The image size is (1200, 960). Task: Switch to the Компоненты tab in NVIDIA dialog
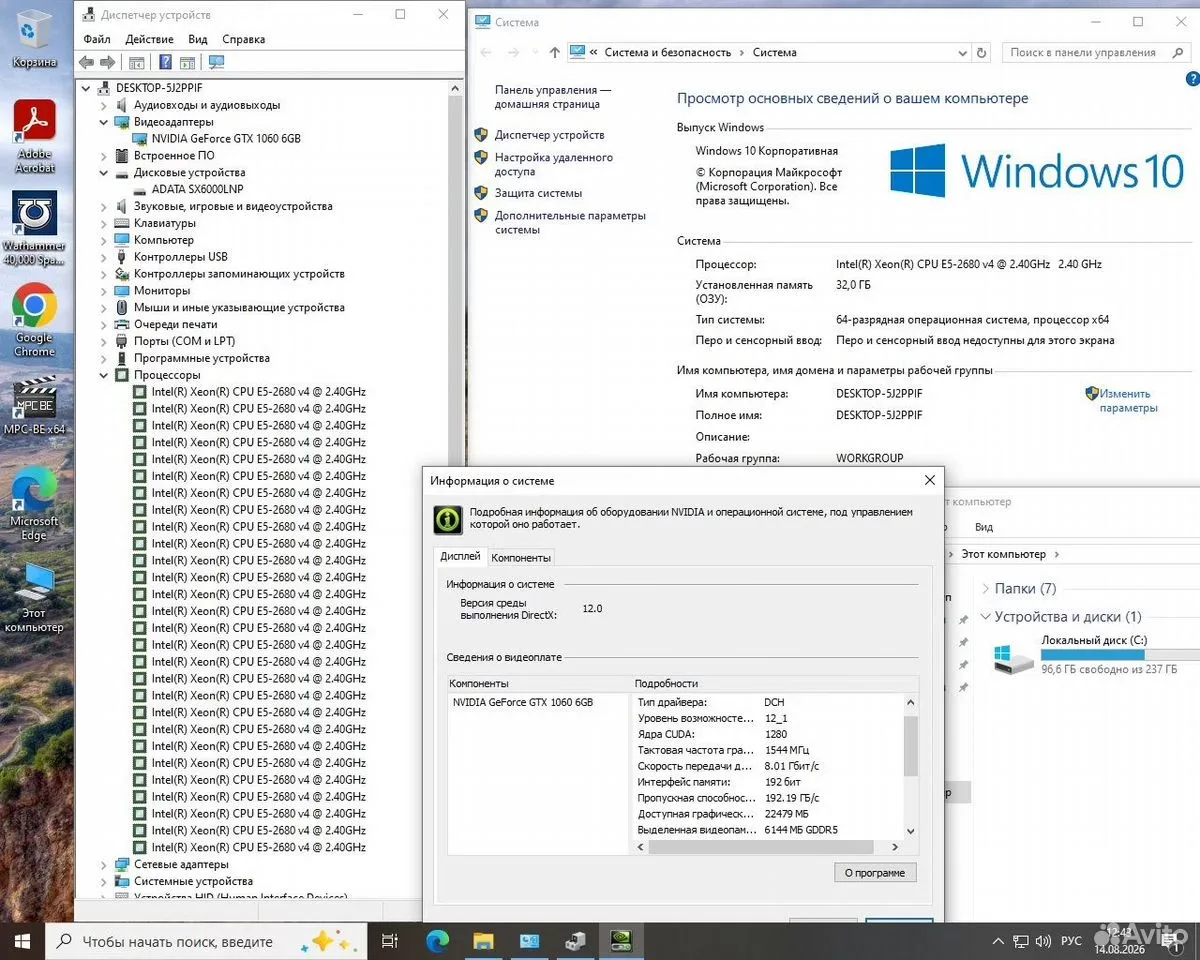(x=521, y=558)
